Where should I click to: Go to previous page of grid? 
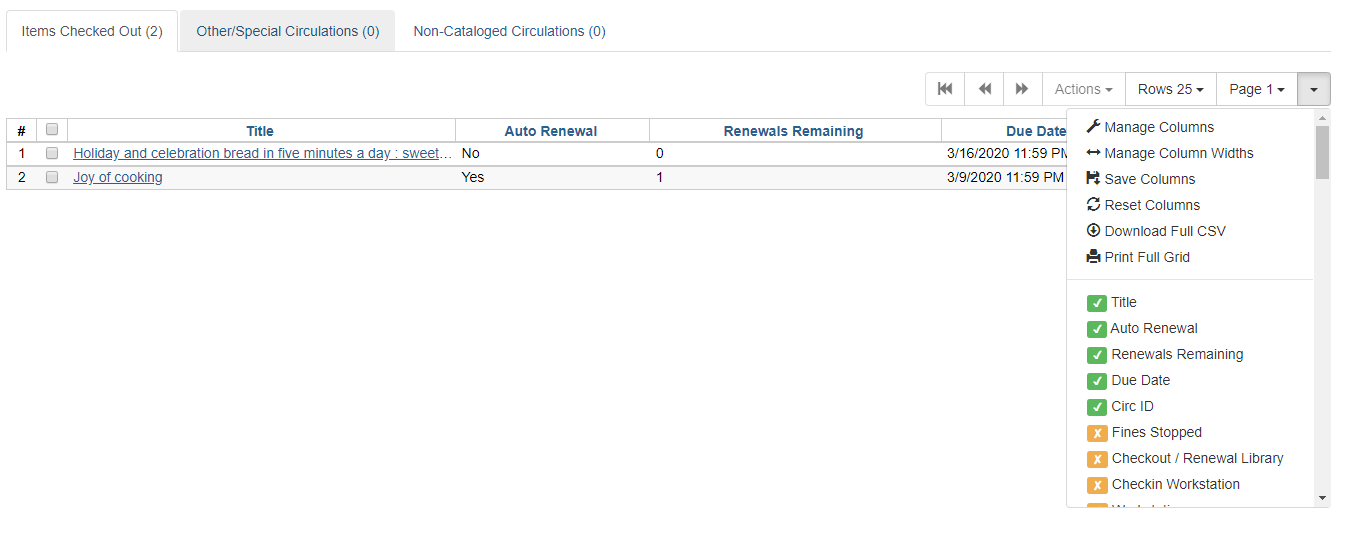(984, 89)
